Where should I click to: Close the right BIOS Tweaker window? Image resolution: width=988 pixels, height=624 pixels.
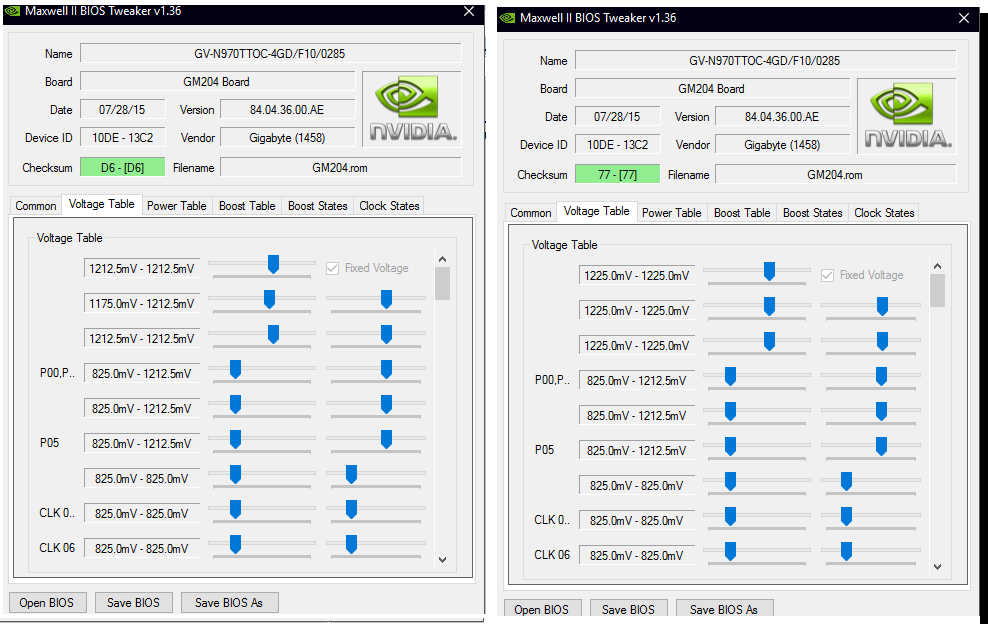963,18
